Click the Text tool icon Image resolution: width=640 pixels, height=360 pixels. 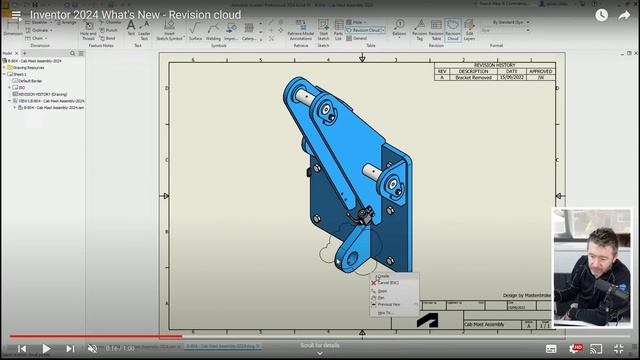(131, 29)
